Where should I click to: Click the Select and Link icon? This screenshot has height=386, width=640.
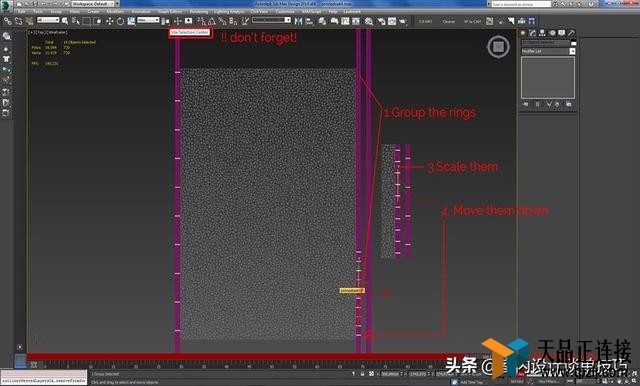coord(8,21)
